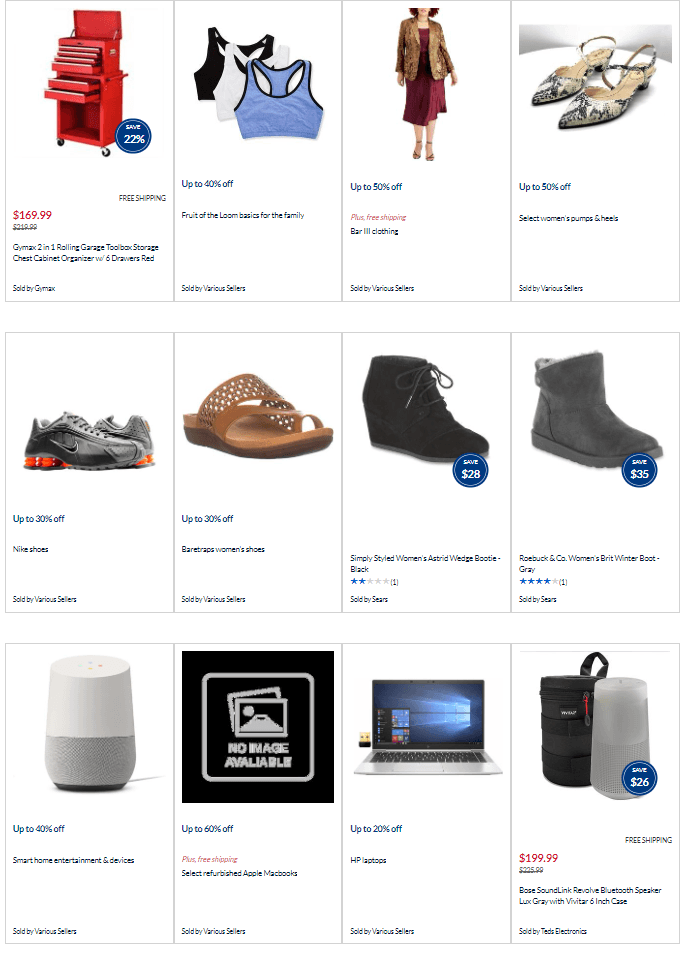Open Simply Styled Astrid Wedge Bootie title

[x=425, y=563]
